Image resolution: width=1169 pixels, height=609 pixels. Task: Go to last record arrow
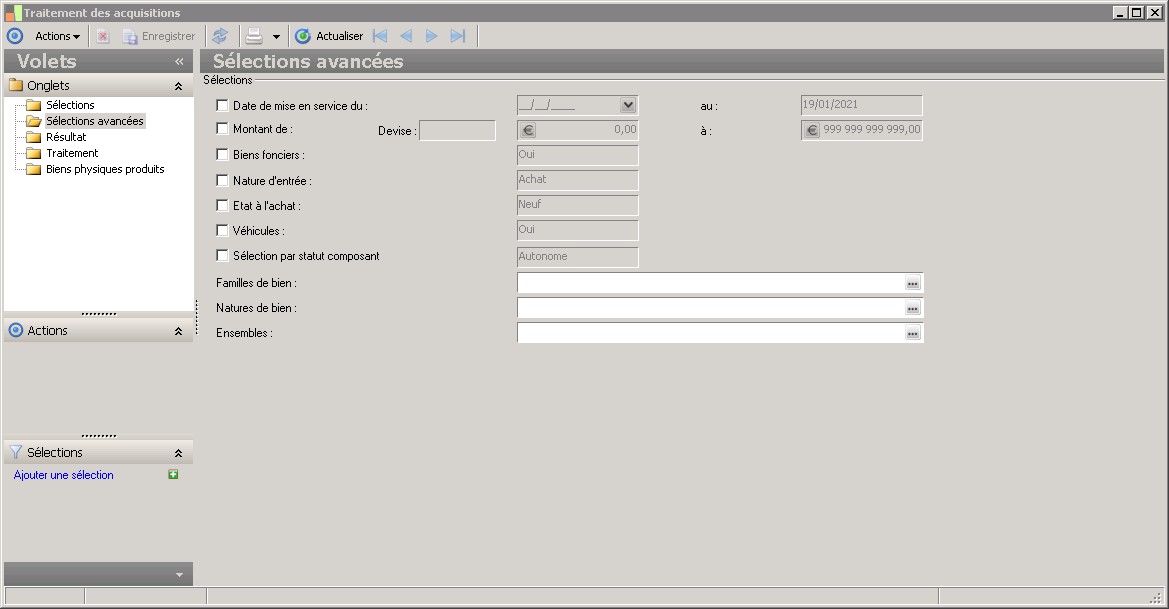point(458,36)
